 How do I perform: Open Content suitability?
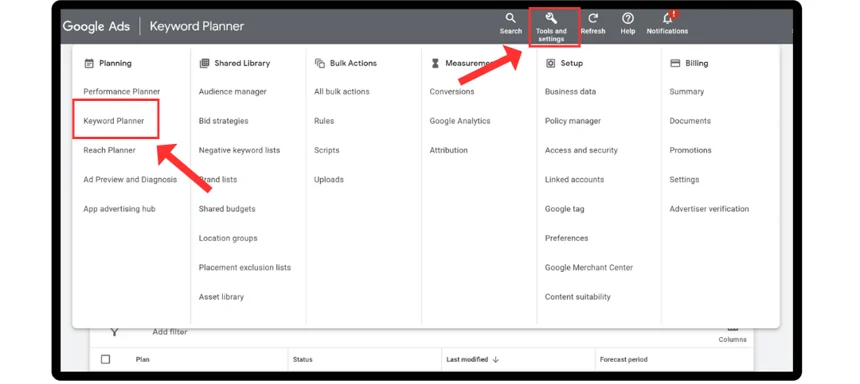pyautogui.click(x=577, y=297)
